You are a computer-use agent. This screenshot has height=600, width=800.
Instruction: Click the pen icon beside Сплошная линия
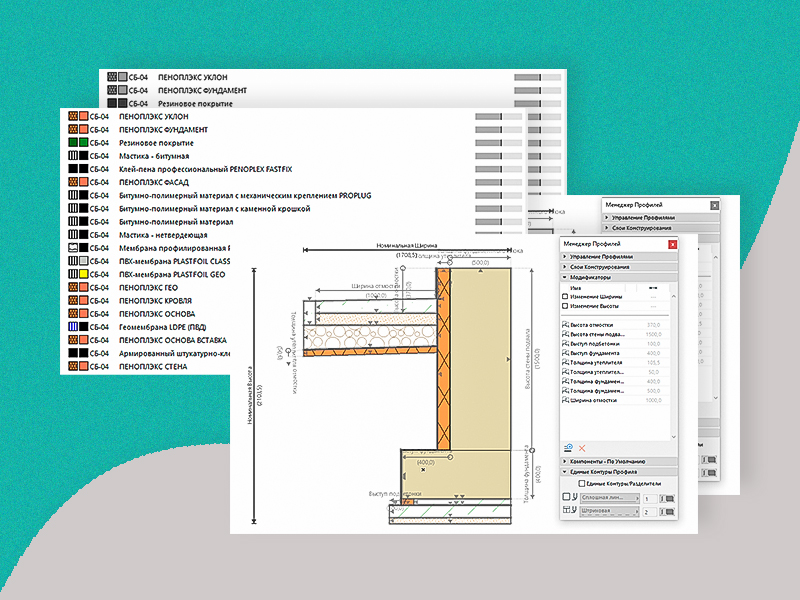click(x=668, y=497)
